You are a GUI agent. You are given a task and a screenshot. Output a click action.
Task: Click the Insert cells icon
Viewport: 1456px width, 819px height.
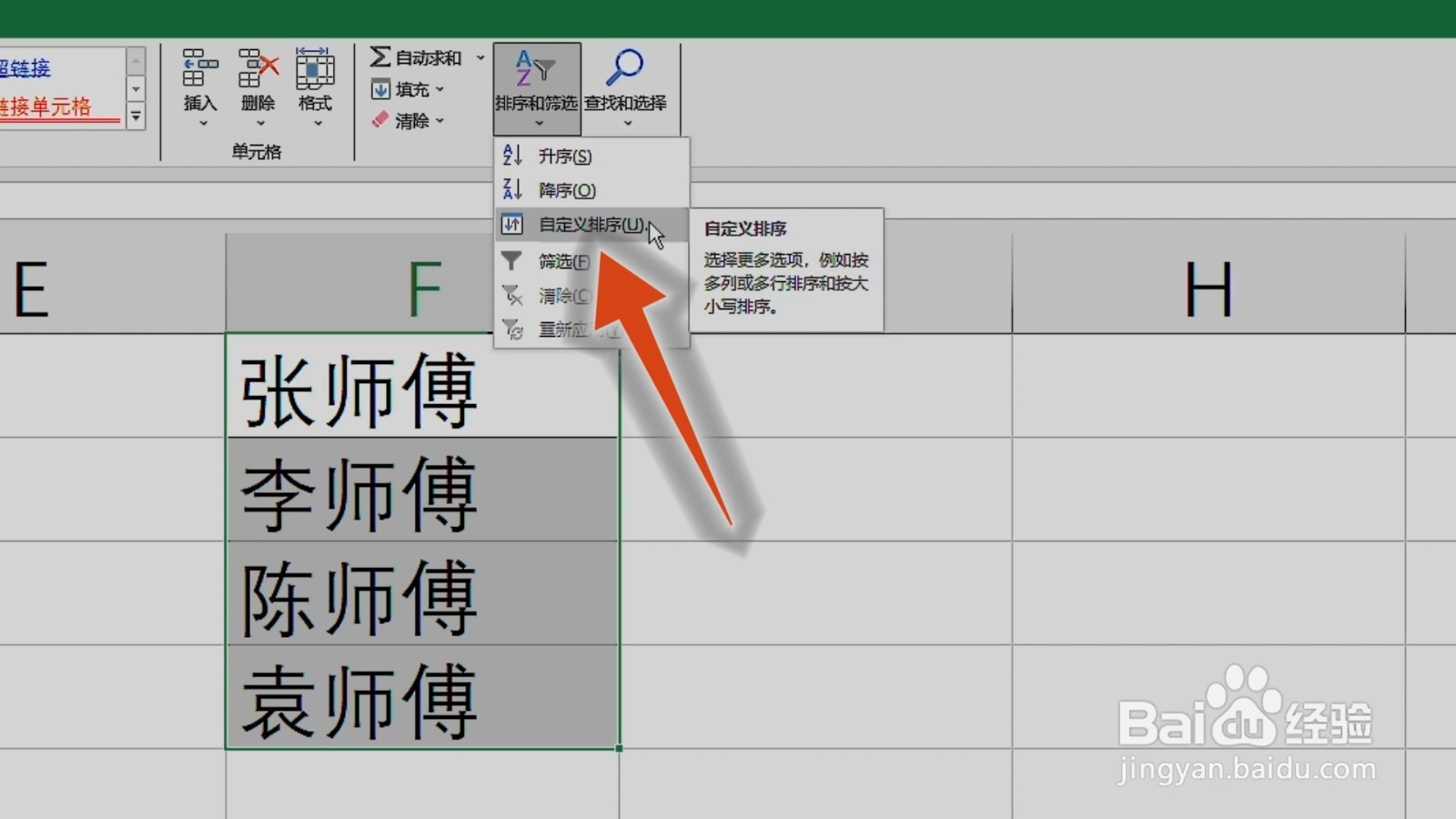click(200, 68)
